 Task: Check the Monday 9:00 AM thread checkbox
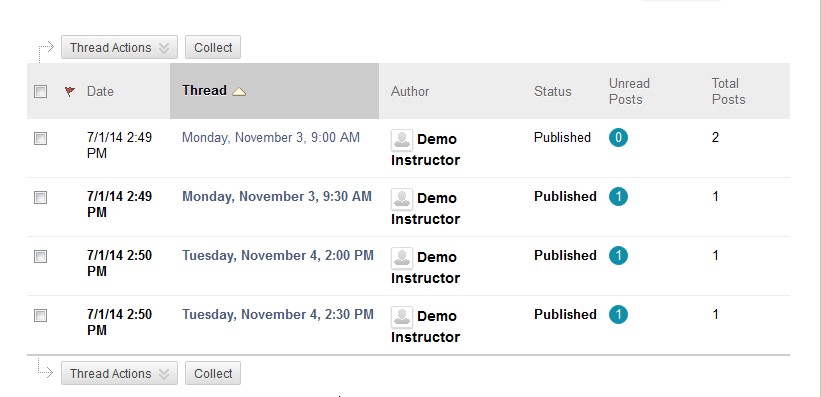(40, 138)
